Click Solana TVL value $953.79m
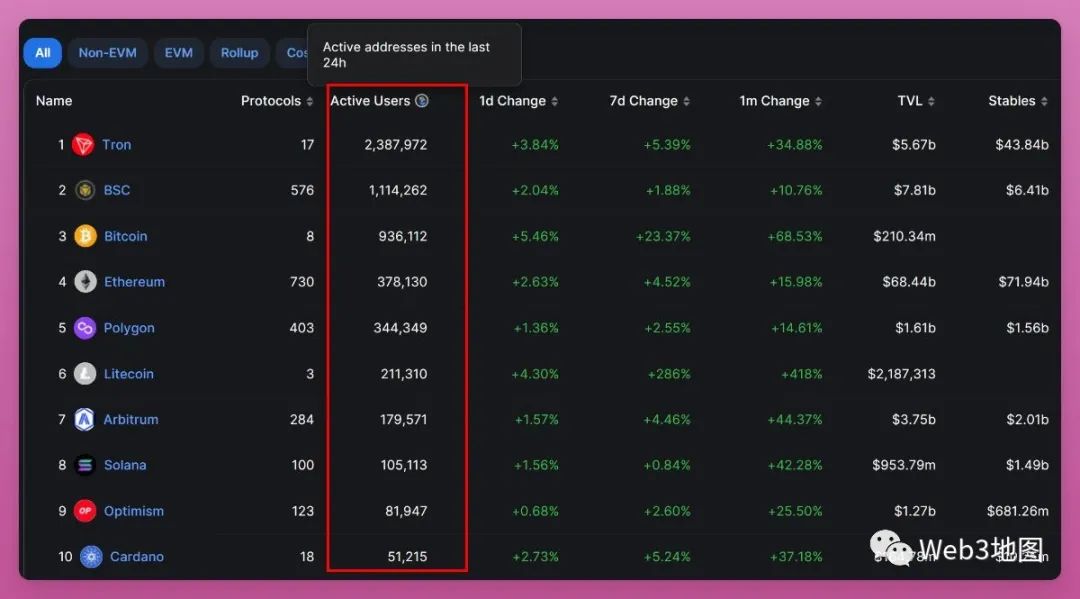 904,465
